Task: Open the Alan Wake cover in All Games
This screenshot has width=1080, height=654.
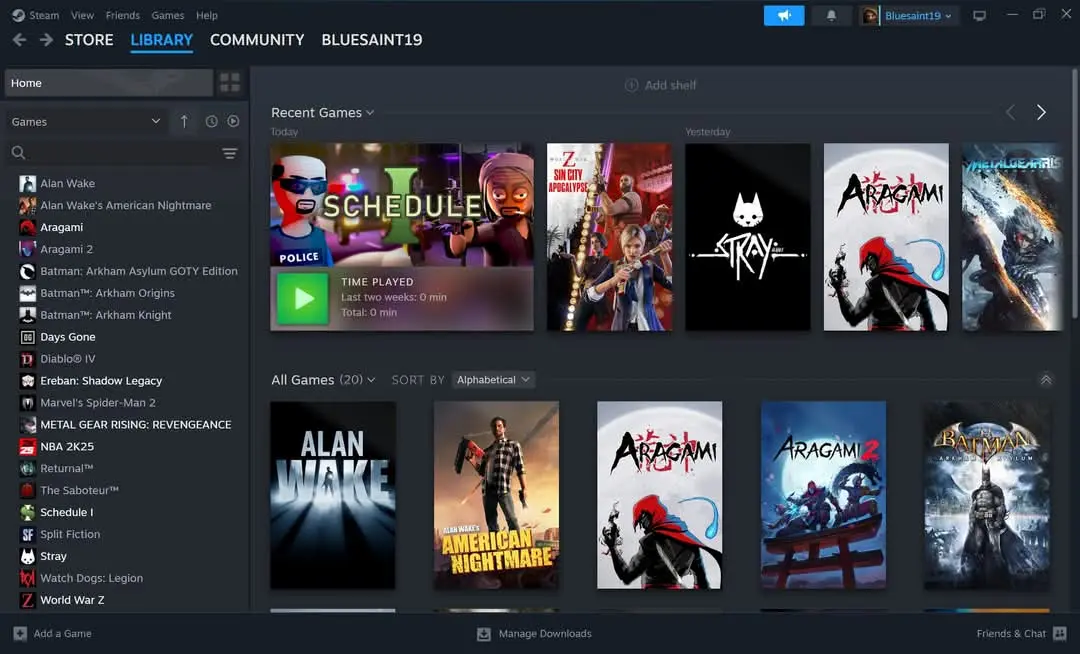Action: tap(333, 495)
